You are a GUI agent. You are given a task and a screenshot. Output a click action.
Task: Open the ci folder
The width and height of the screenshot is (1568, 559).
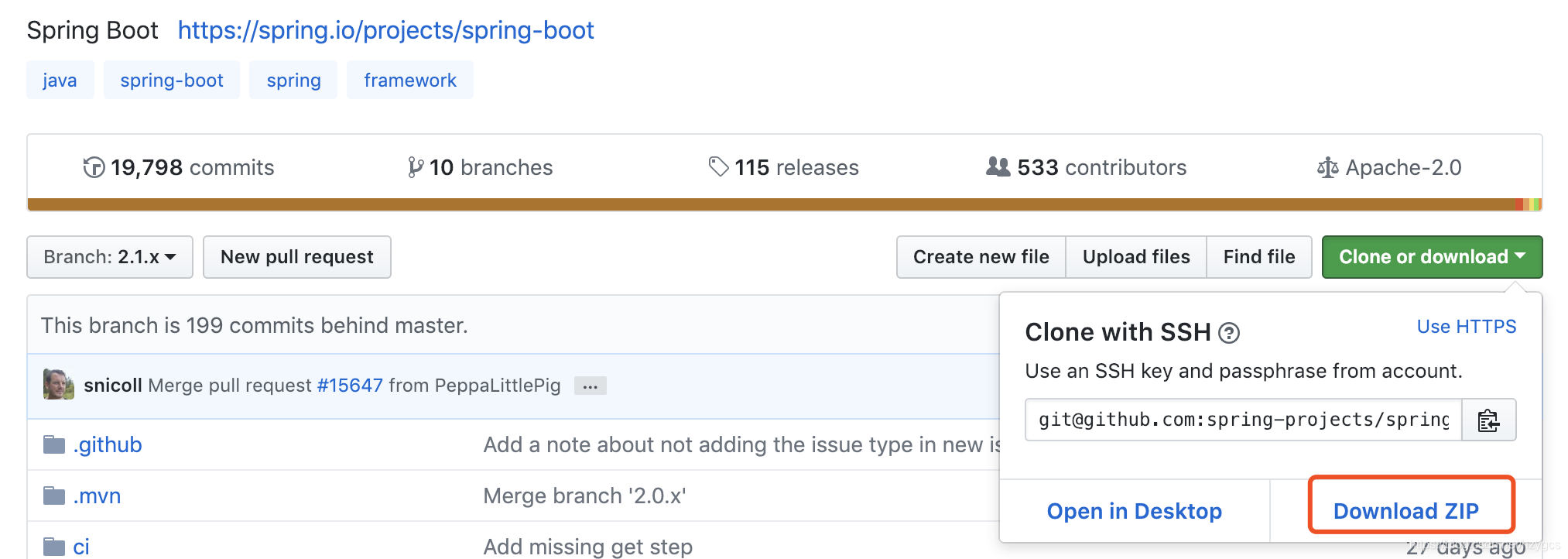coord(81,547)
